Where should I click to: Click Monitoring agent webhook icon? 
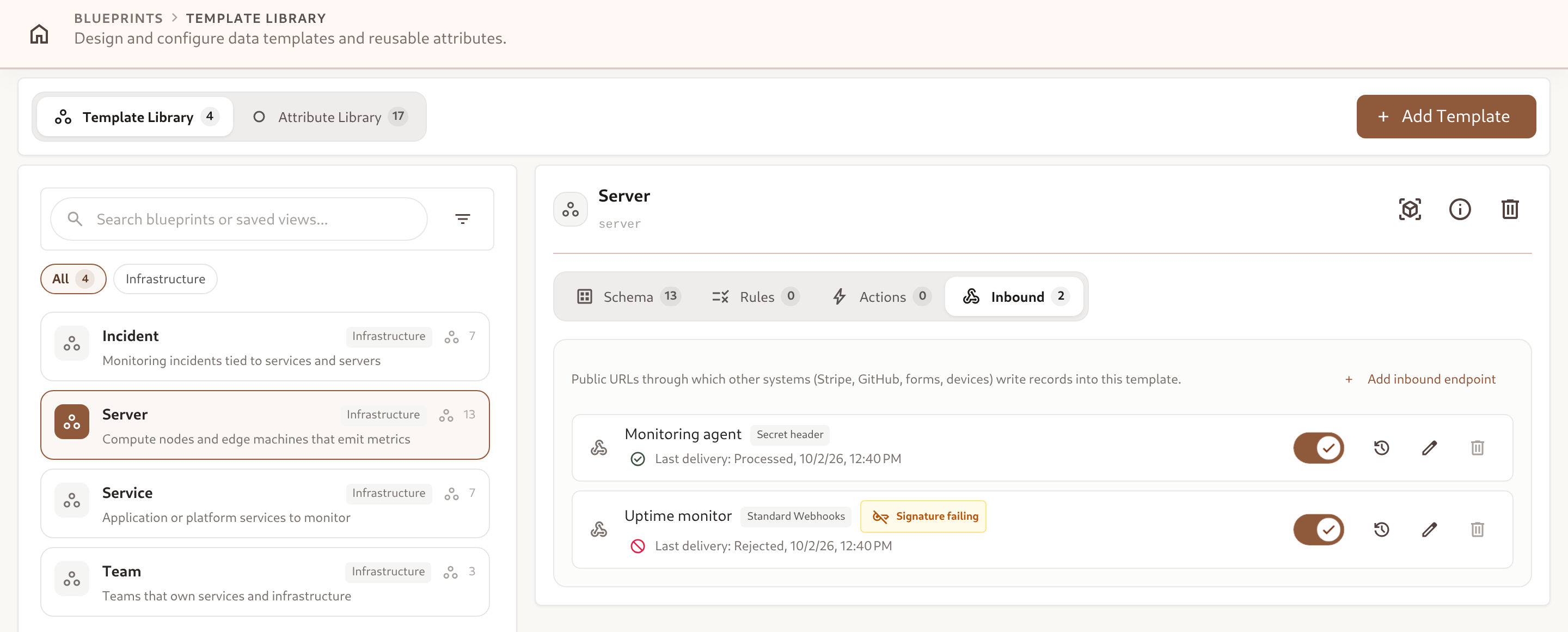point(598,447)
